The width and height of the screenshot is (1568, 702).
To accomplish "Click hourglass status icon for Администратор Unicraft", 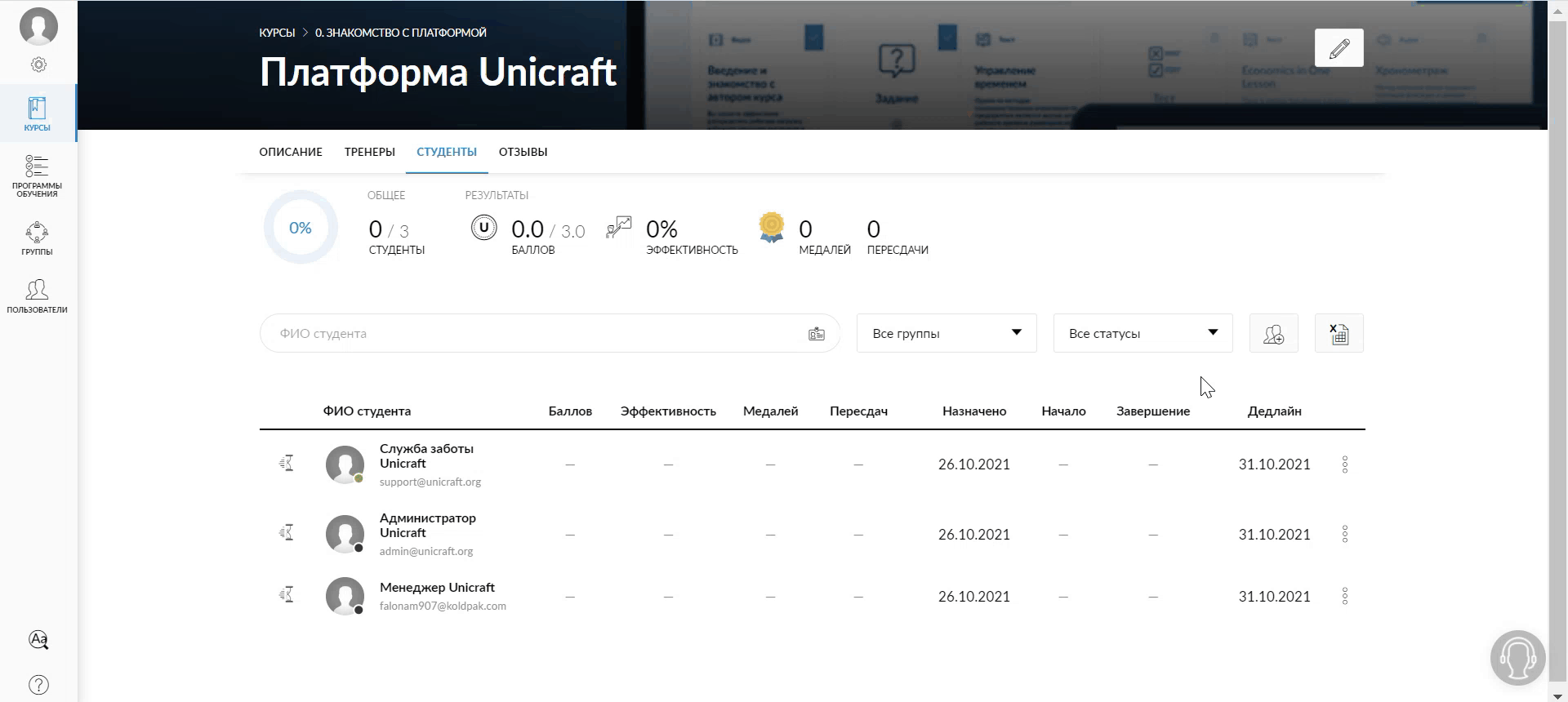I will pos(287,533).
